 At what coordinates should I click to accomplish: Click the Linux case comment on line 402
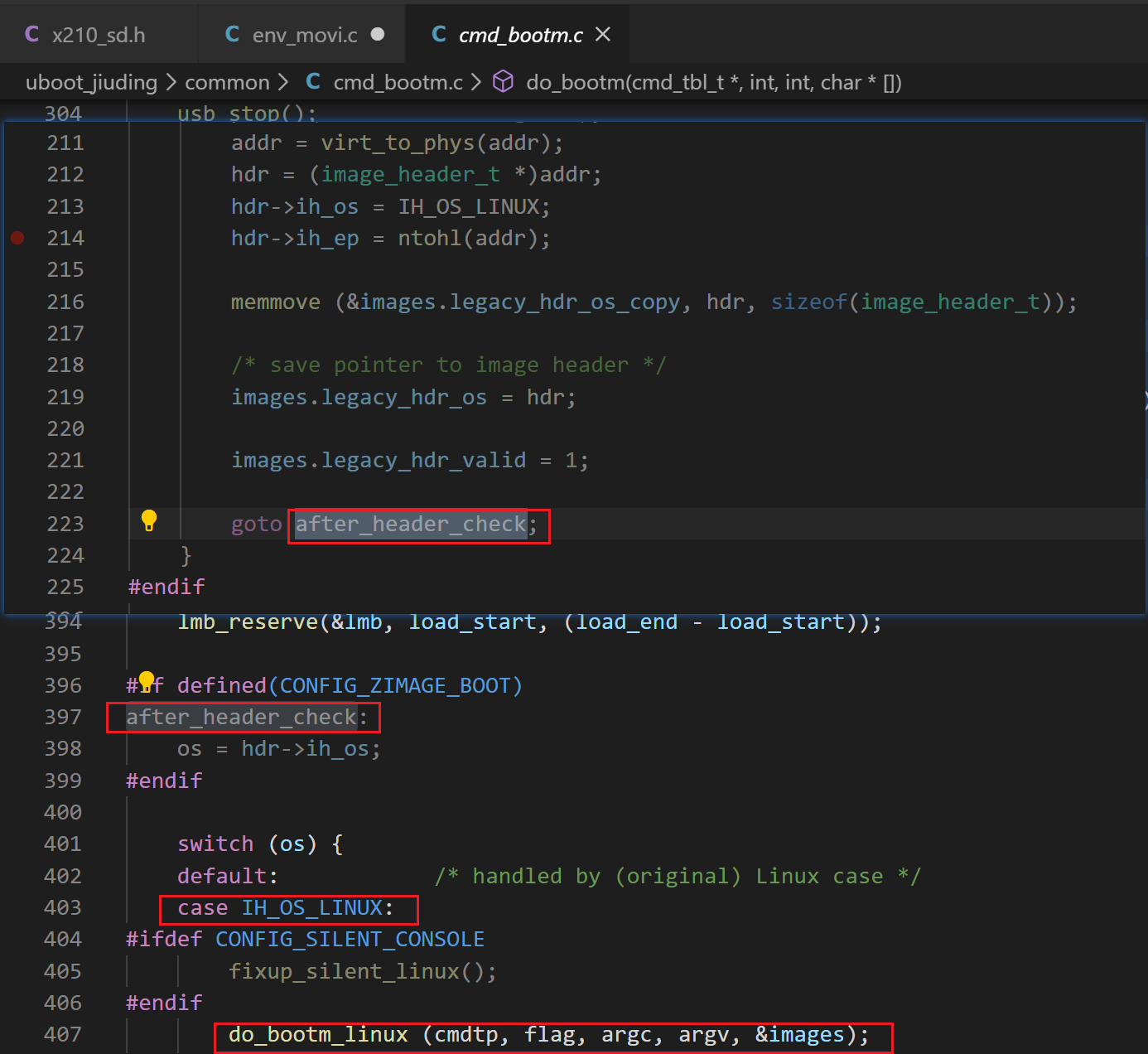point(678,877)
